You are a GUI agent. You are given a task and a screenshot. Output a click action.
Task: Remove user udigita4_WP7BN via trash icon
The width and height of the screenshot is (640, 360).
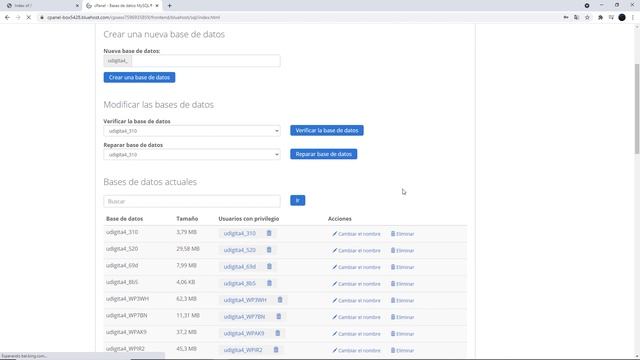click(279, 316)
